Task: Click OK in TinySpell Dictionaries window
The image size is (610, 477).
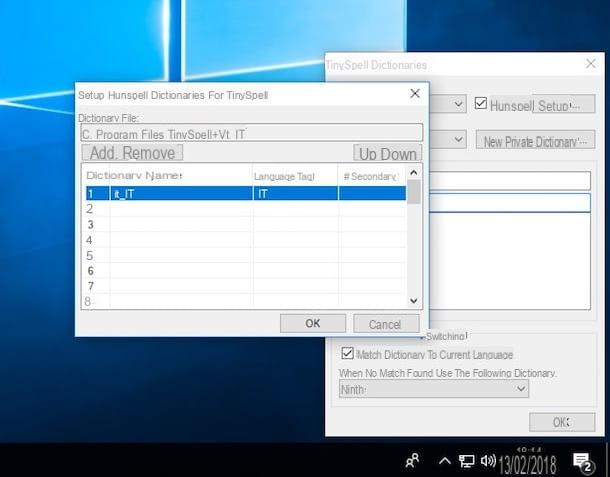Action: pos(562,422)
